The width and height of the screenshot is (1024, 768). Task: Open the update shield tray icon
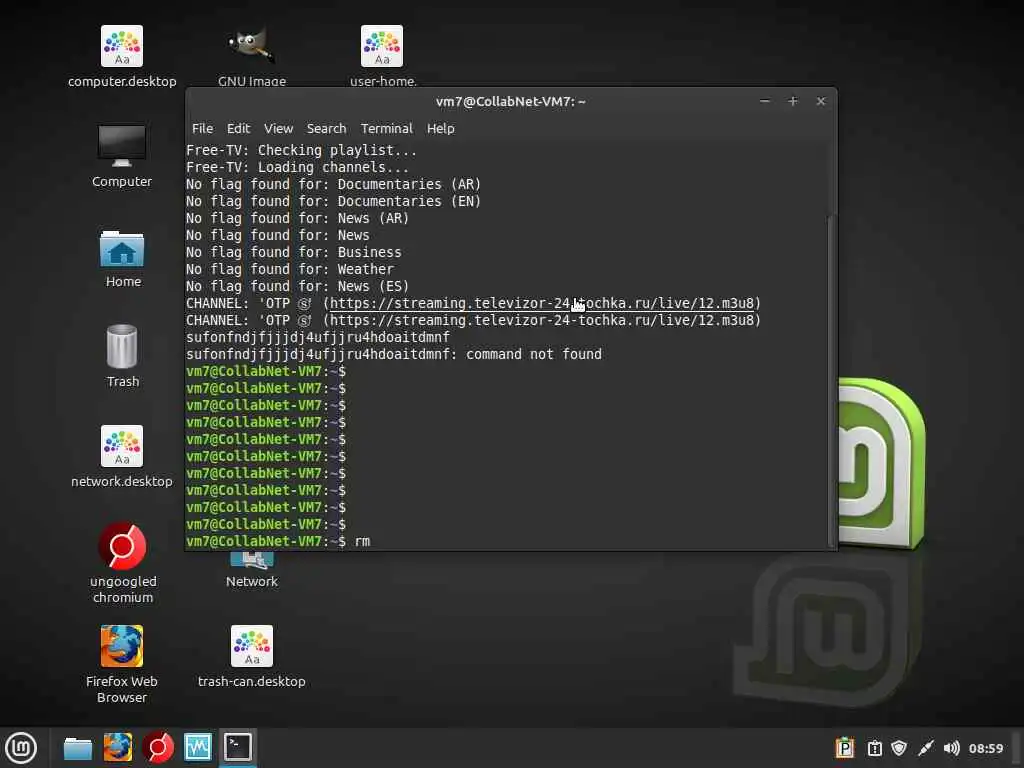click(899, 748)
